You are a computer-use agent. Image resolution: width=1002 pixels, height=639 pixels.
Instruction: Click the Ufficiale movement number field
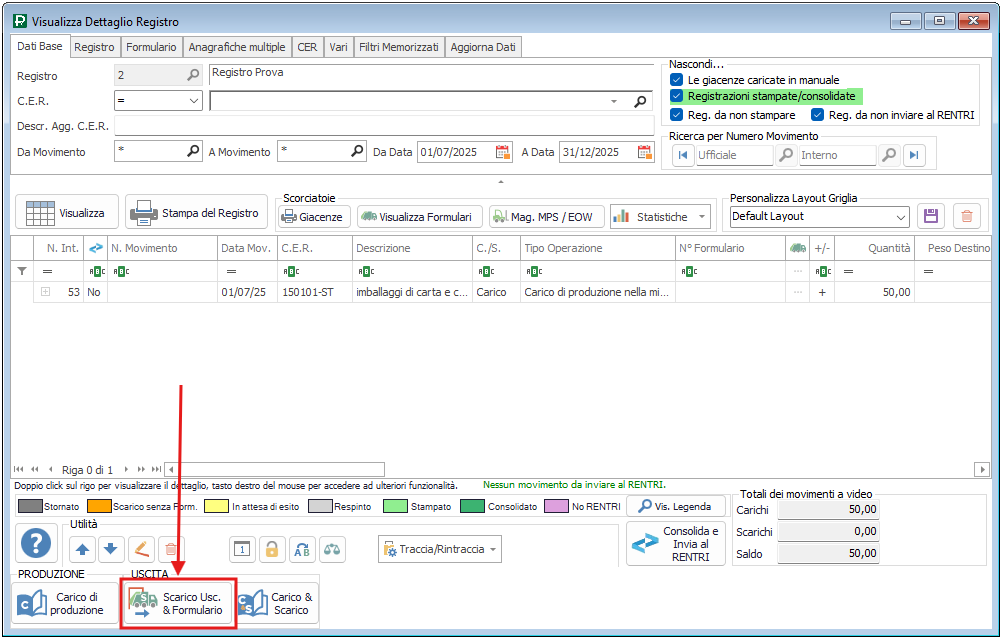[x=734, y=155]
